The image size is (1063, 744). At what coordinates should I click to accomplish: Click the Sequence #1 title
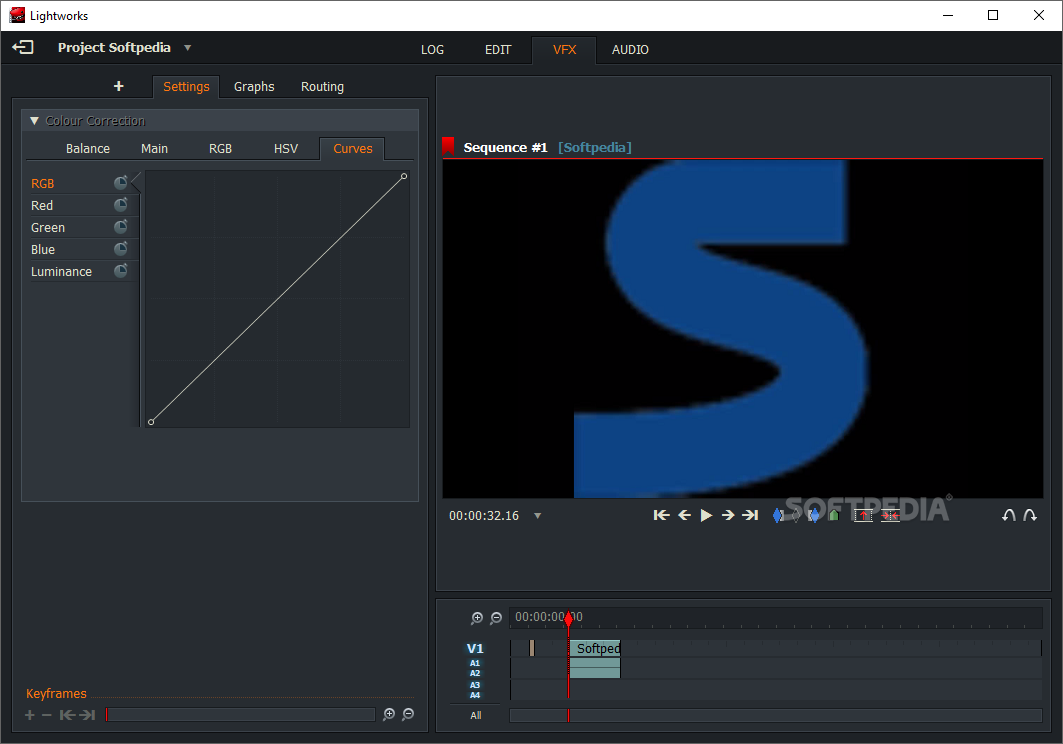point(505,147)
